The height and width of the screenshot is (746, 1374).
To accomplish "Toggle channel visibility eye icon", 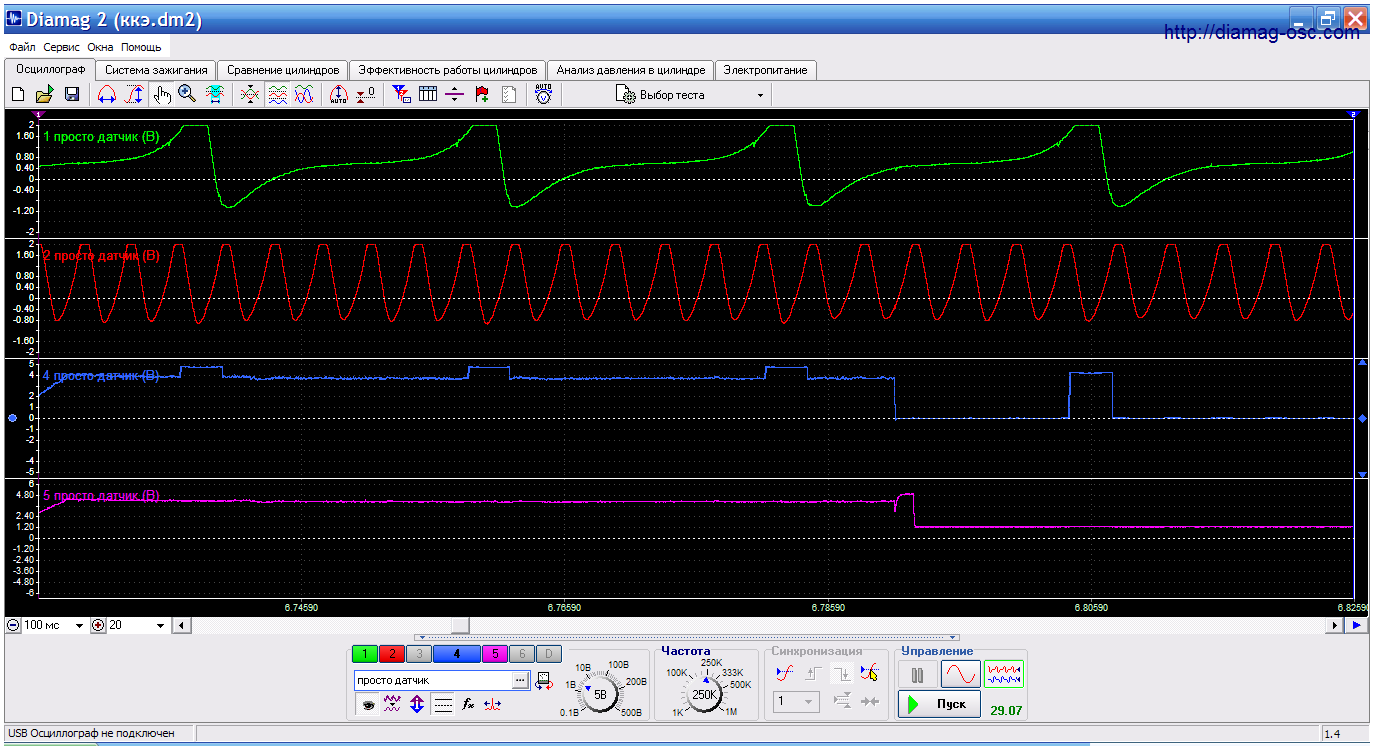I will tap(368, 705).
